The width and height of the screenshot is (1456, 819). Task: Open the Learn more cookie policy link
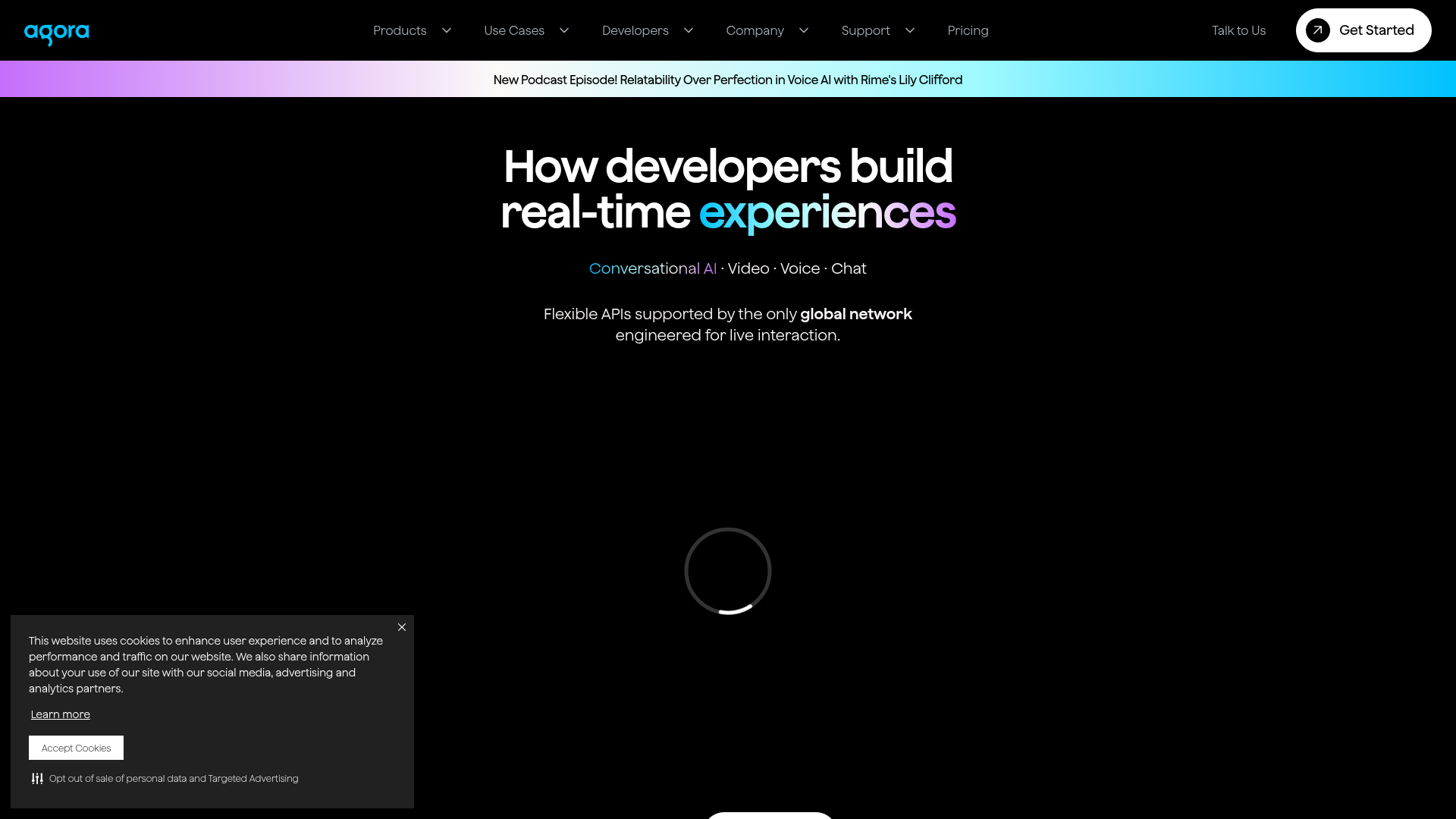(x=60, y=714)
